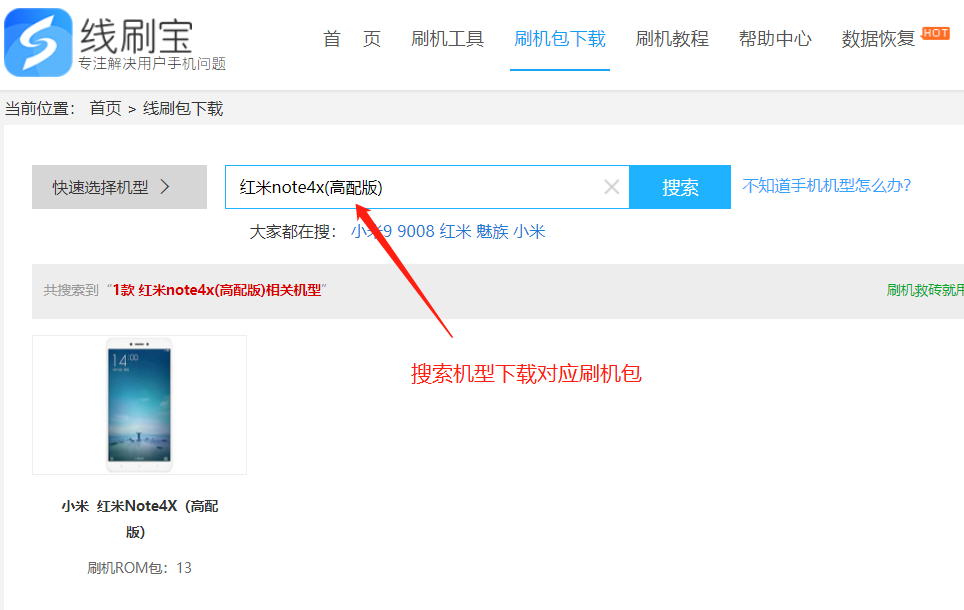Screen dimensions: 964x610
Task: Switch to the 刷机教程 tab
Action: tap(672, 39)
